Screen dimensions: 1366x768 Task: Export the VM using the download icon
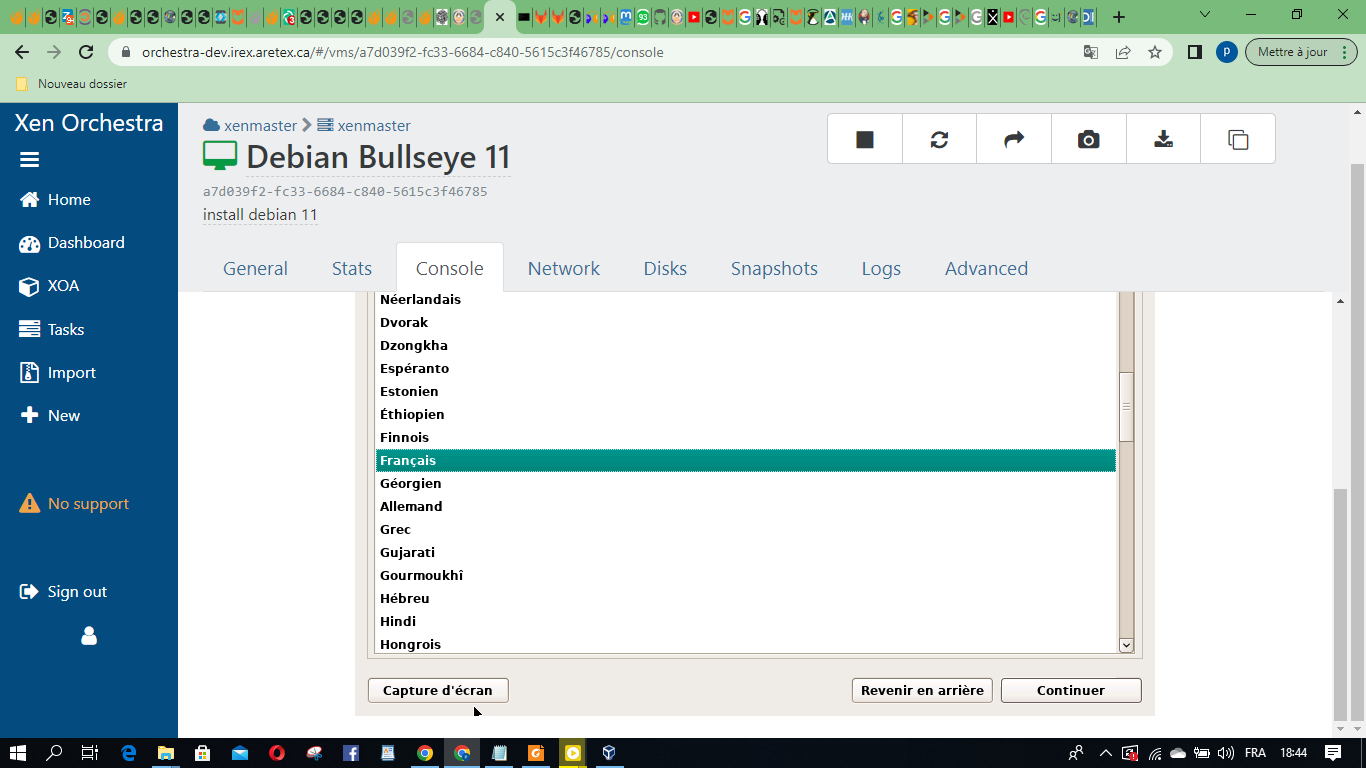[1163, 139]
